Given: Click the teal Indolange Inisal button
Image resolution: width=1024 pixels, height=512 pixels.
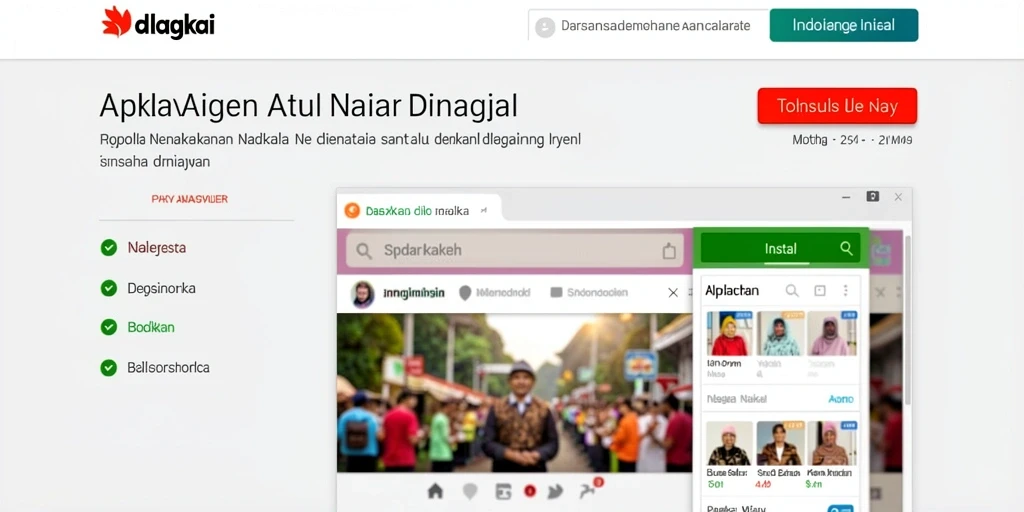Looking at the screenshot, I should [844, 25].
